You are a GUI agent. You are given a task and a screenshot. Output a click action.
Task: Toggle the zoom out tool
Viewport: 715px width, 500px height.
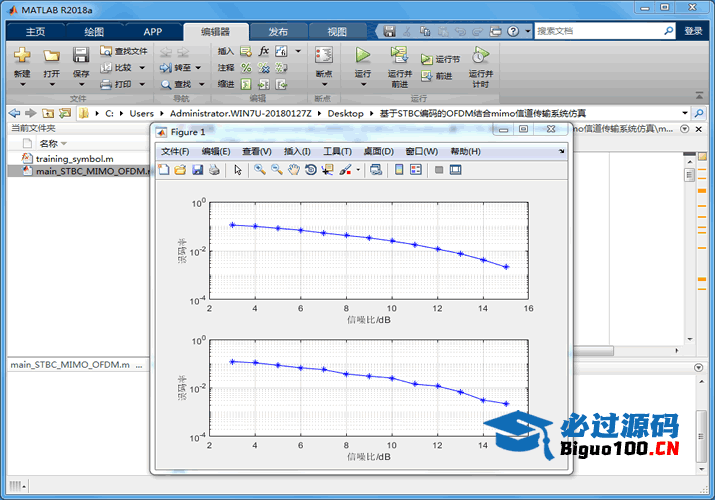pyautogui.click(x=276, y=170)
